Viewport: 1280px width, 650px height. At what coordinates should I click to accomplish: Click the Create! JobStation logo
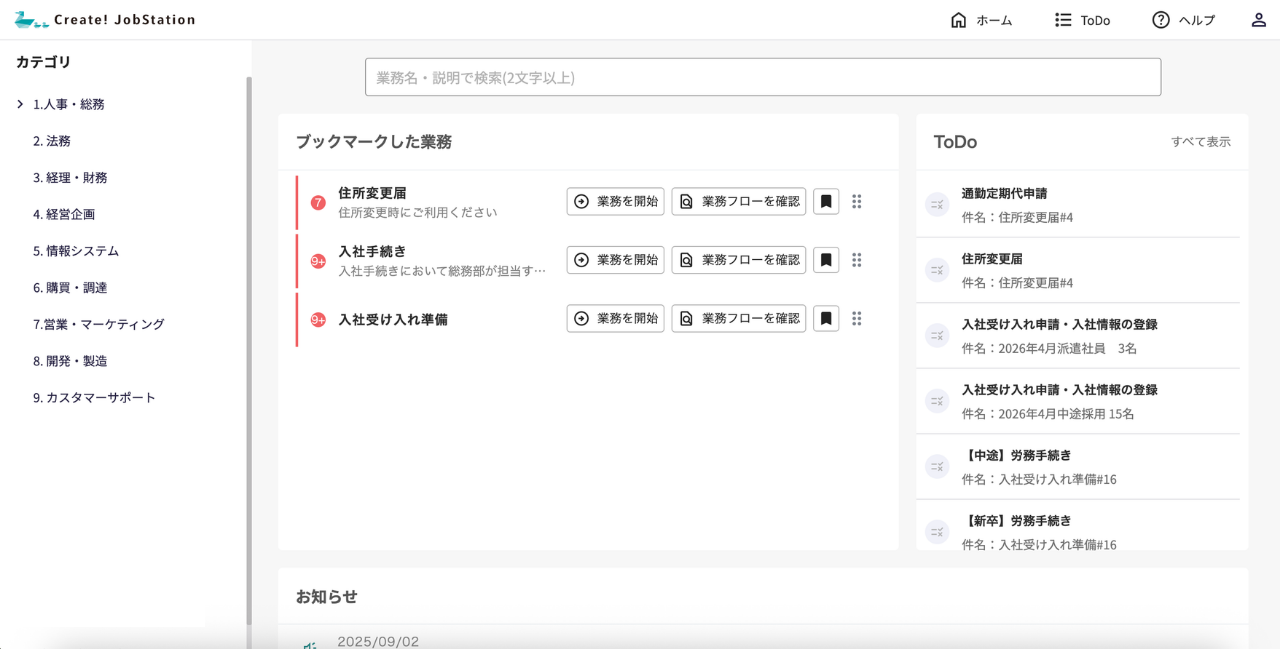(x=105, y=20)
